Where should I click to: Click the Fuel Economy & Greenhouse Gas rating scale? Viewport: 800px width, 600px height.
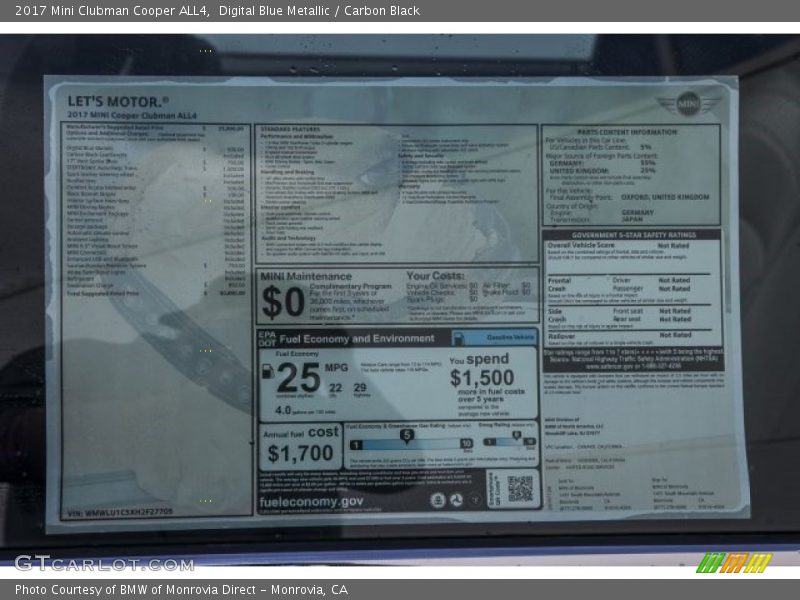[x=409, y=439]
